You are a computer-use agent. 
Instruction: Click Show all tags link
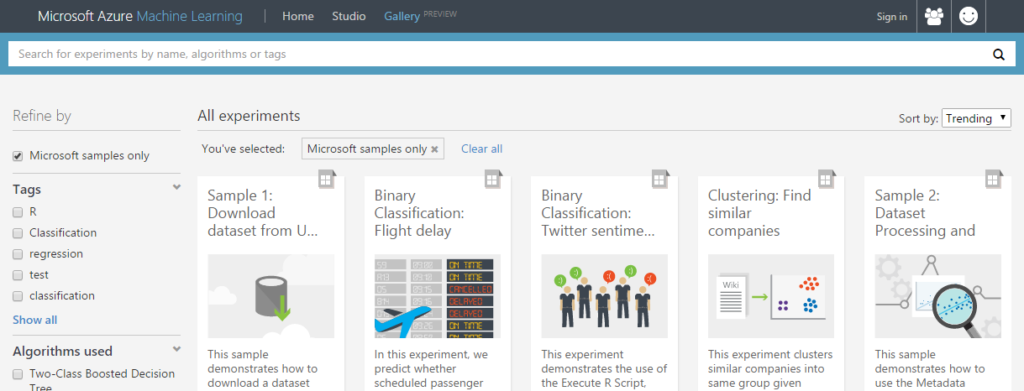pyautogui.click(x=35, y=320)
